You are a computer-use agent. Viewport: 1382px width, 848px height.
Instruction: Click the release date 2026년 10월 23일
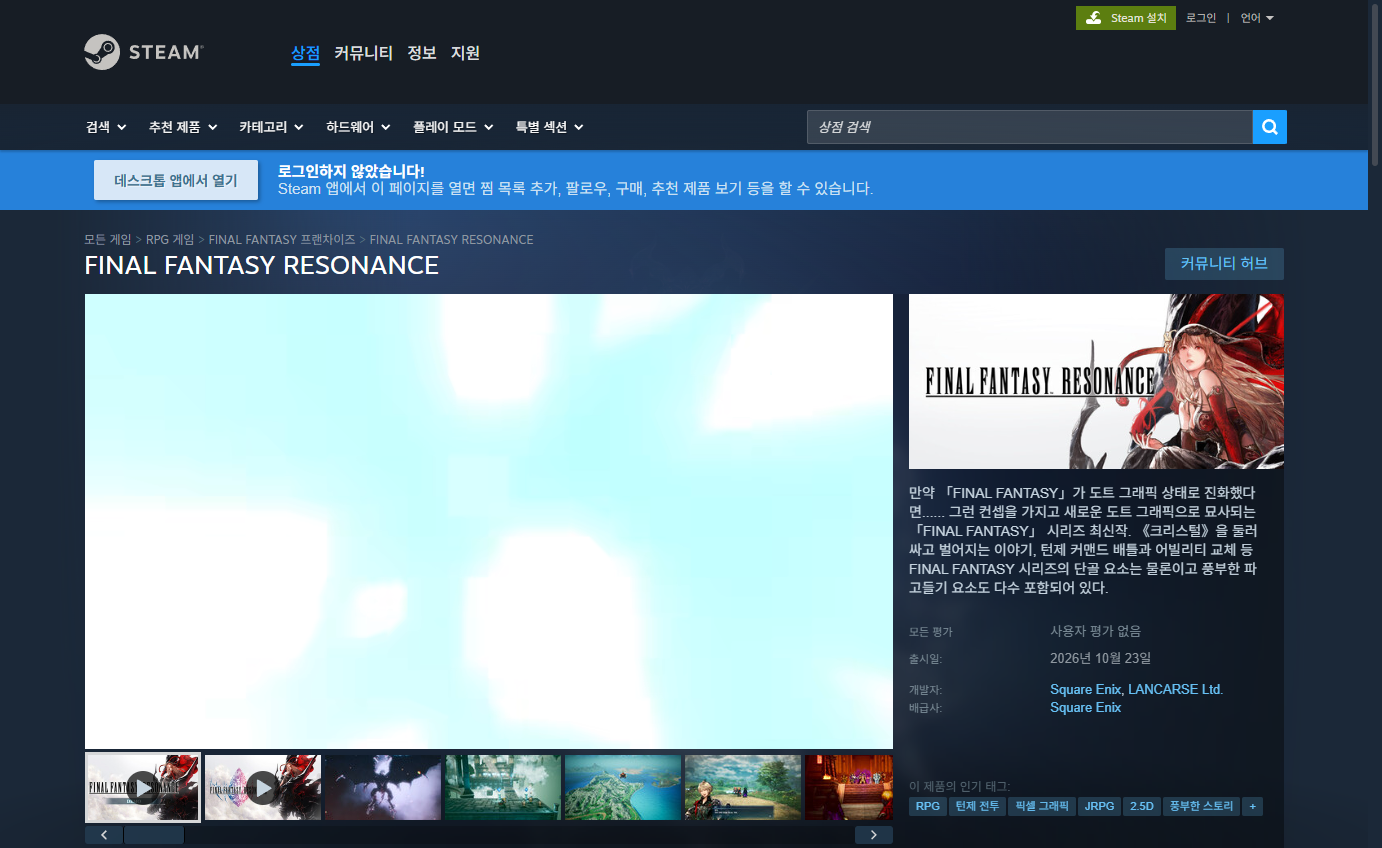1100,658
